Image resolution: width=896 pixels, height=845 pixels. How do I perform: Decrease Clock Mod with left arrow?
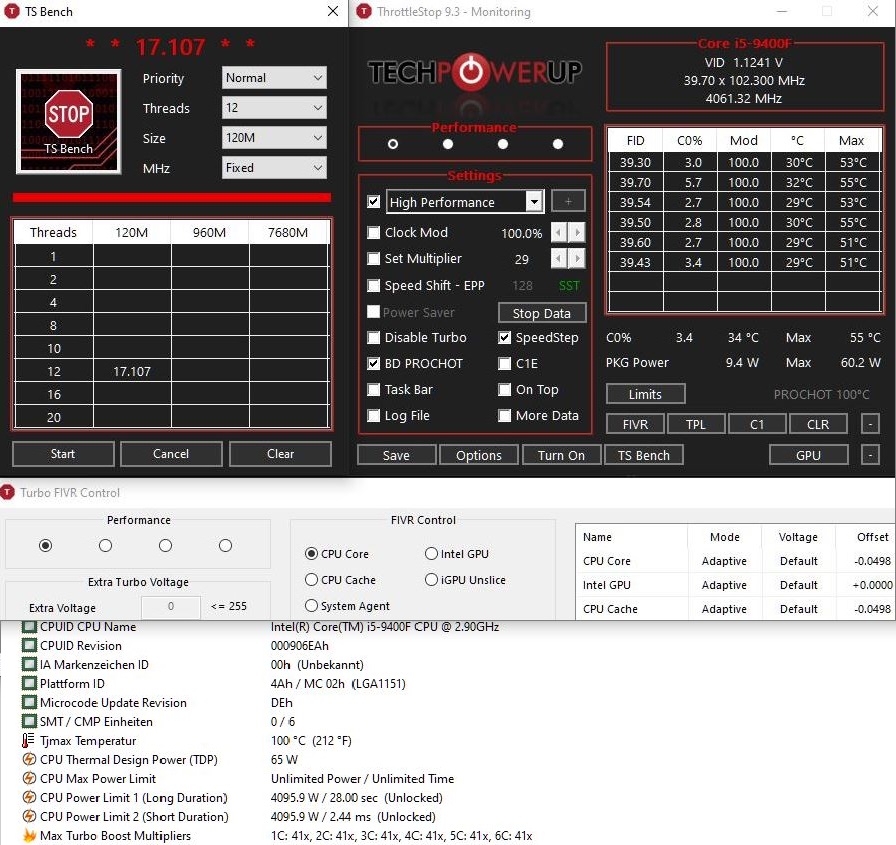(559, 233)
